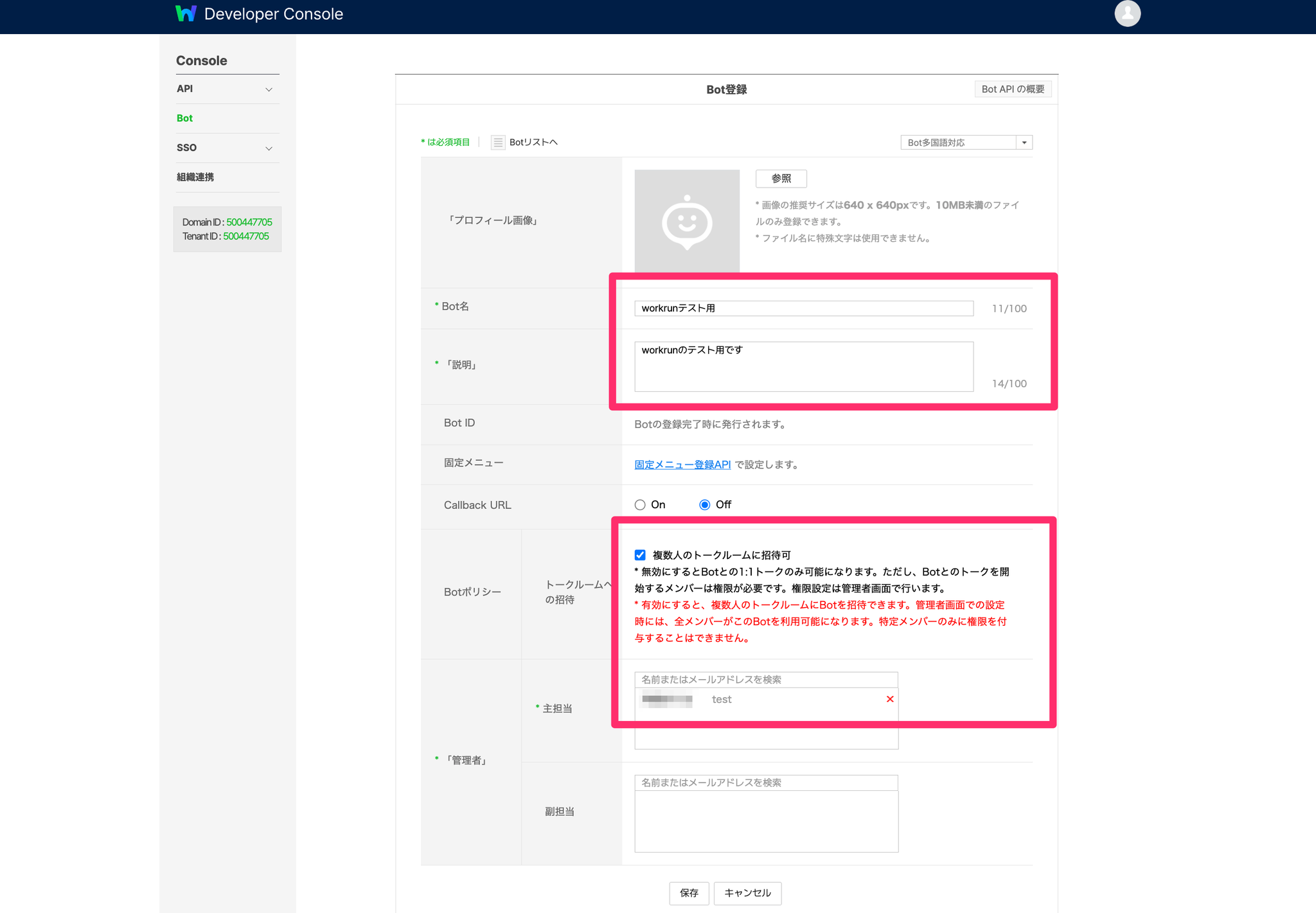Image resolution: width=1316 pixels, height=913 pixels.
Task: Click the キャンセル button
Action: tap(747, 893)
